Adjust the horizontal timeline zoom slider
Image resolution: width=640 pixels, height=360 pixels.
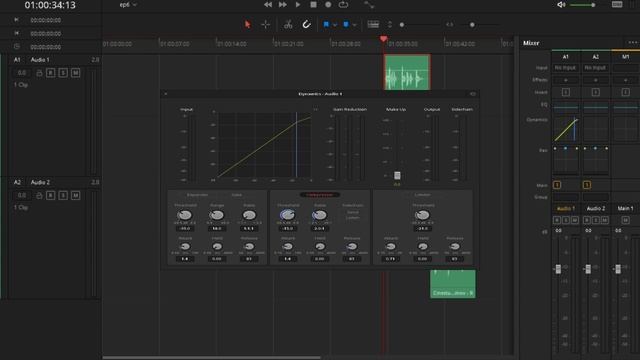(x=472, y=25)
